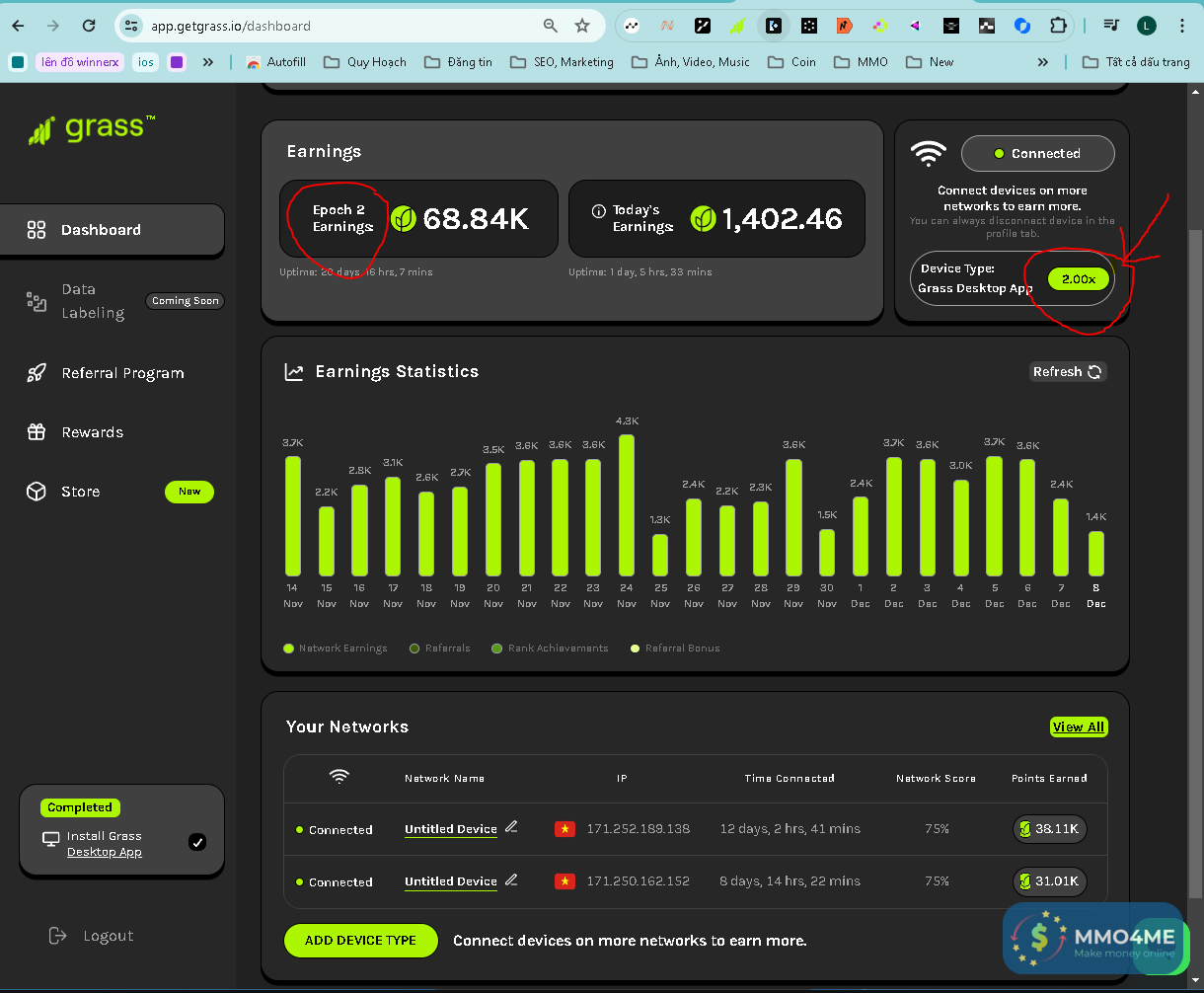Edit first Untitled Device name pencil icon
Viewport: 1204px width, 993px height.
click(x=511, y=827)
